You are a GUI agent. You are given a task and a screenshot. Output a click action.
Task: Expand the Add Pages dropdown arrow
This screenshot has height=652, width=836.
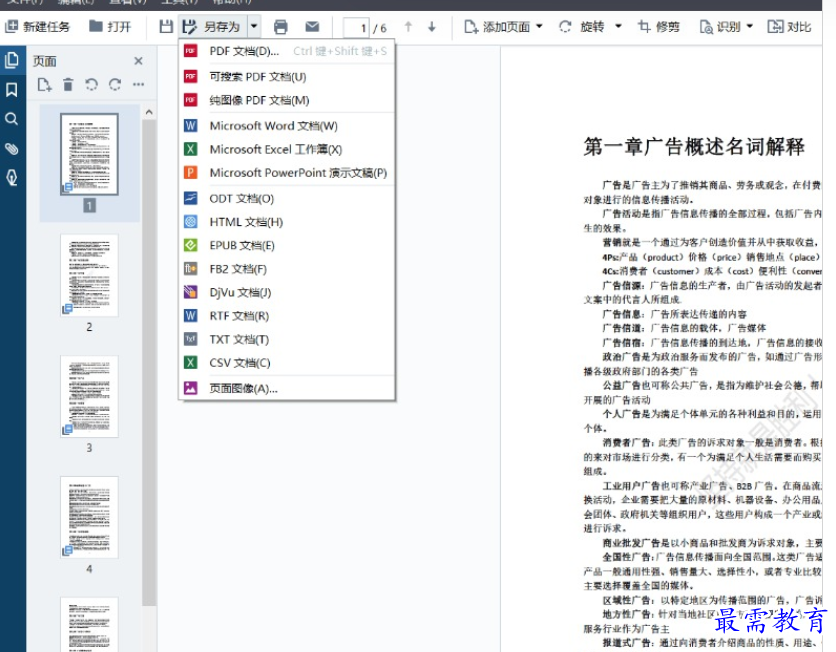pyautogui.click(x=539, y=26)
